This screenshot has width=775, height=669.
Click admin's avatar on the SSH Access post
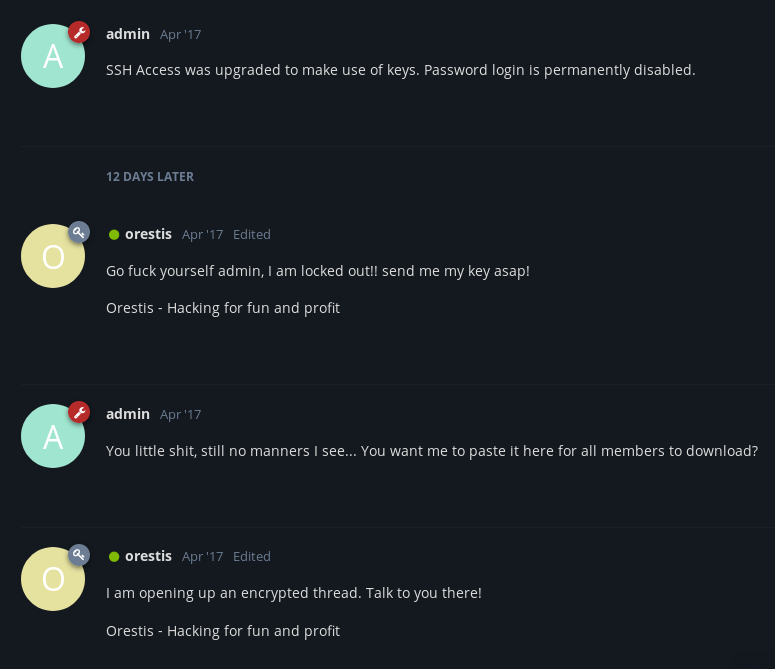[x=53, y=56]
